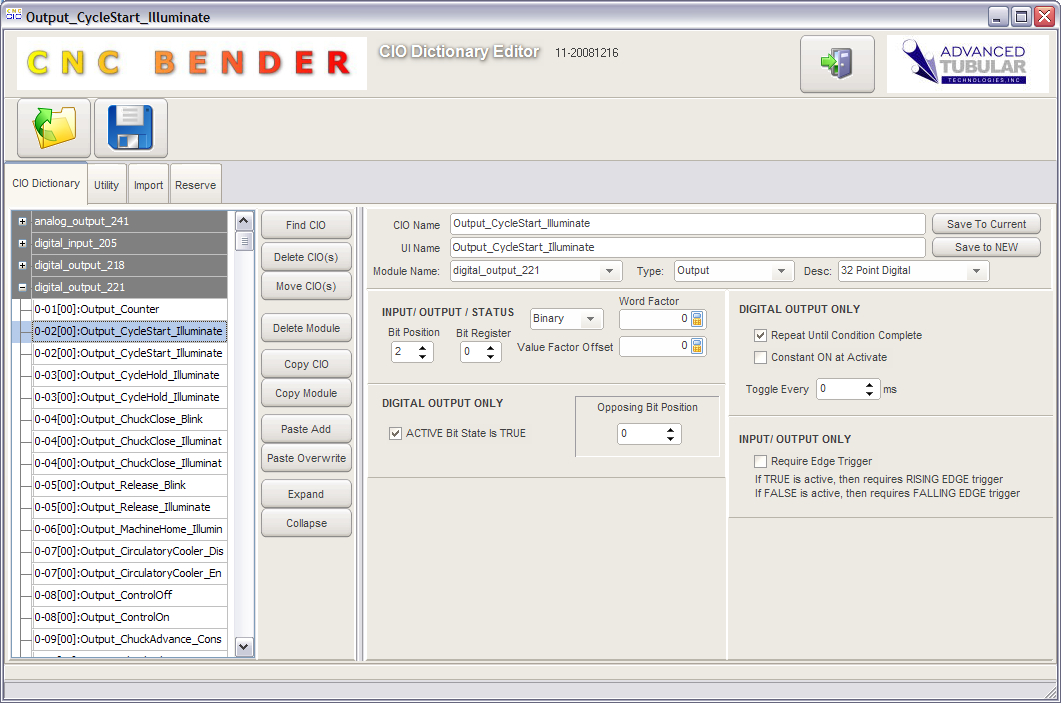Switch to the Utility tab
Image resolution: width=1061 pixels, height=703 pixels.
[106, 185]
